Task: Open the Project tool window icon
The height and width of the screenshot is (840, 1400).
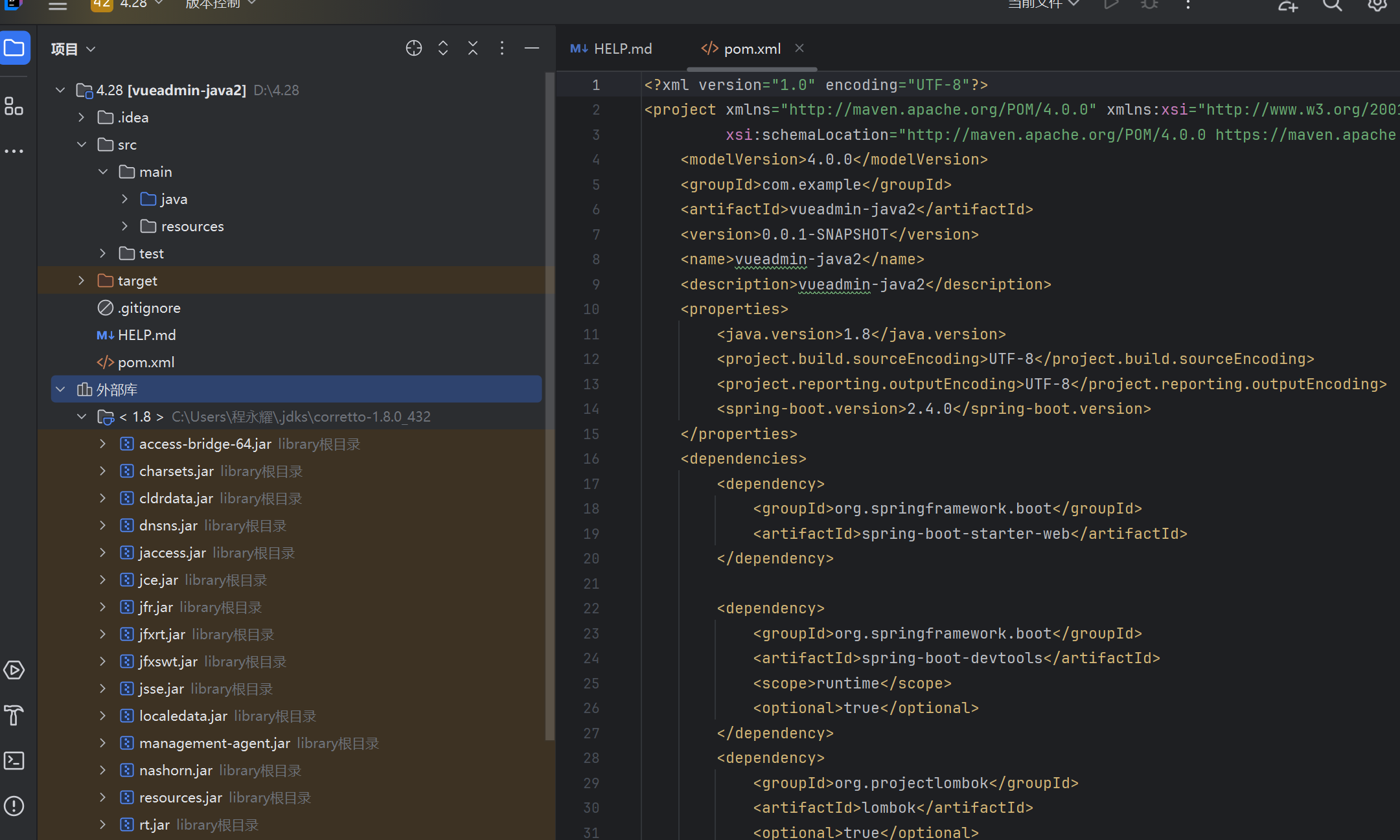Action: 14,49
